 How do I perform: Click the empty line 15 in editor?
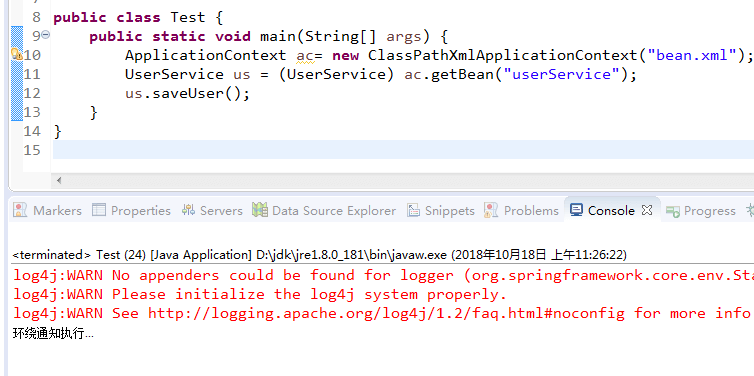[x=403, y=150]
